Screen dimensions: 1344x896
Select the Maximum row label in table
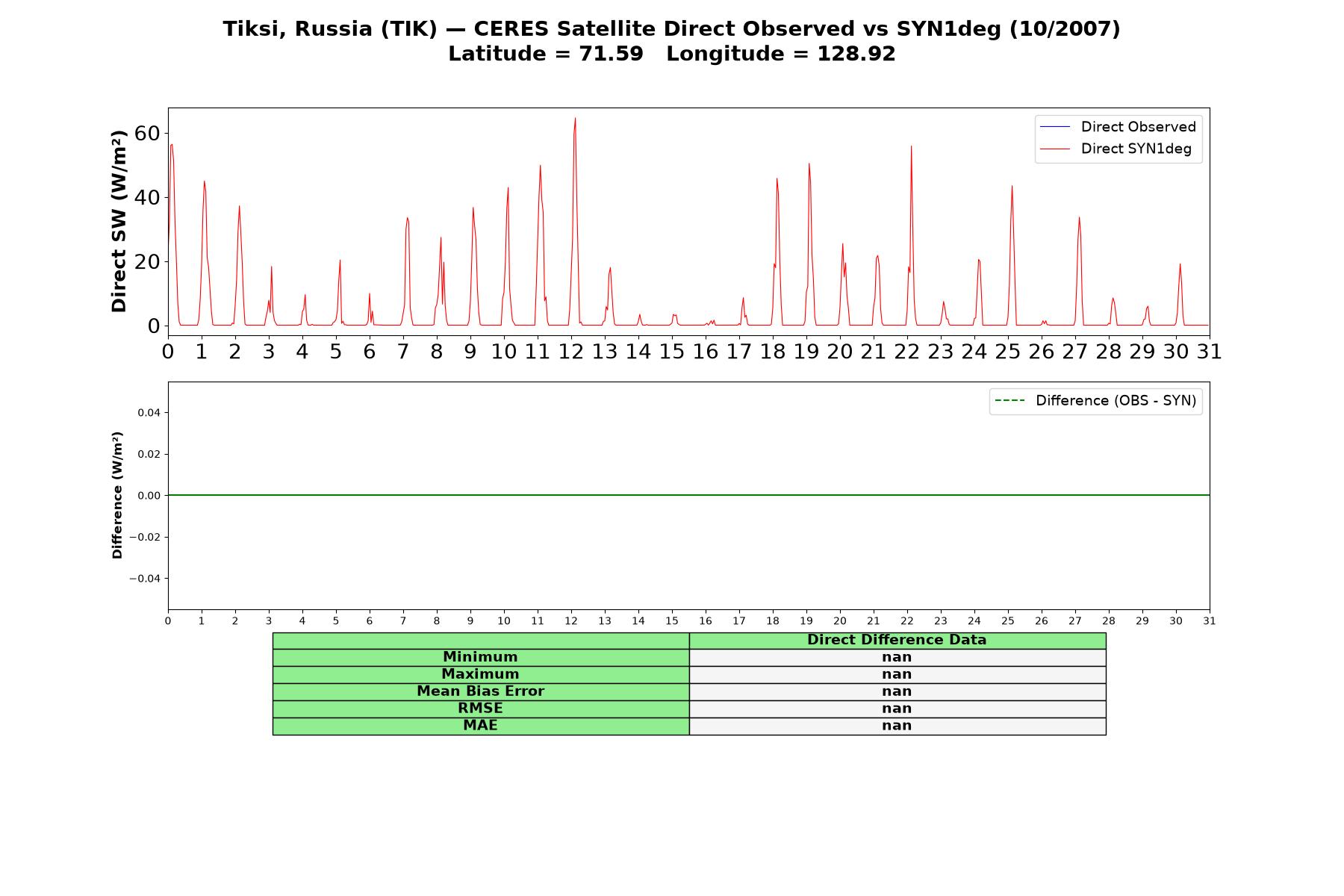coord(480,674)
